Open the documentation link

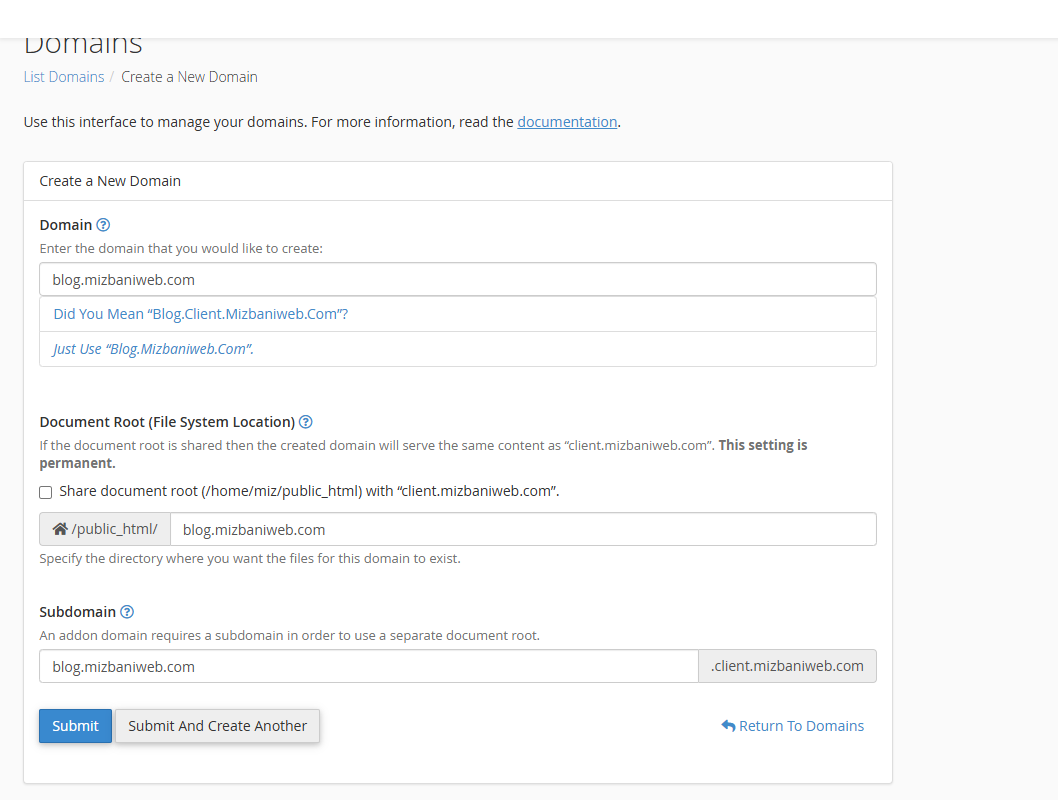coord(567,122)
